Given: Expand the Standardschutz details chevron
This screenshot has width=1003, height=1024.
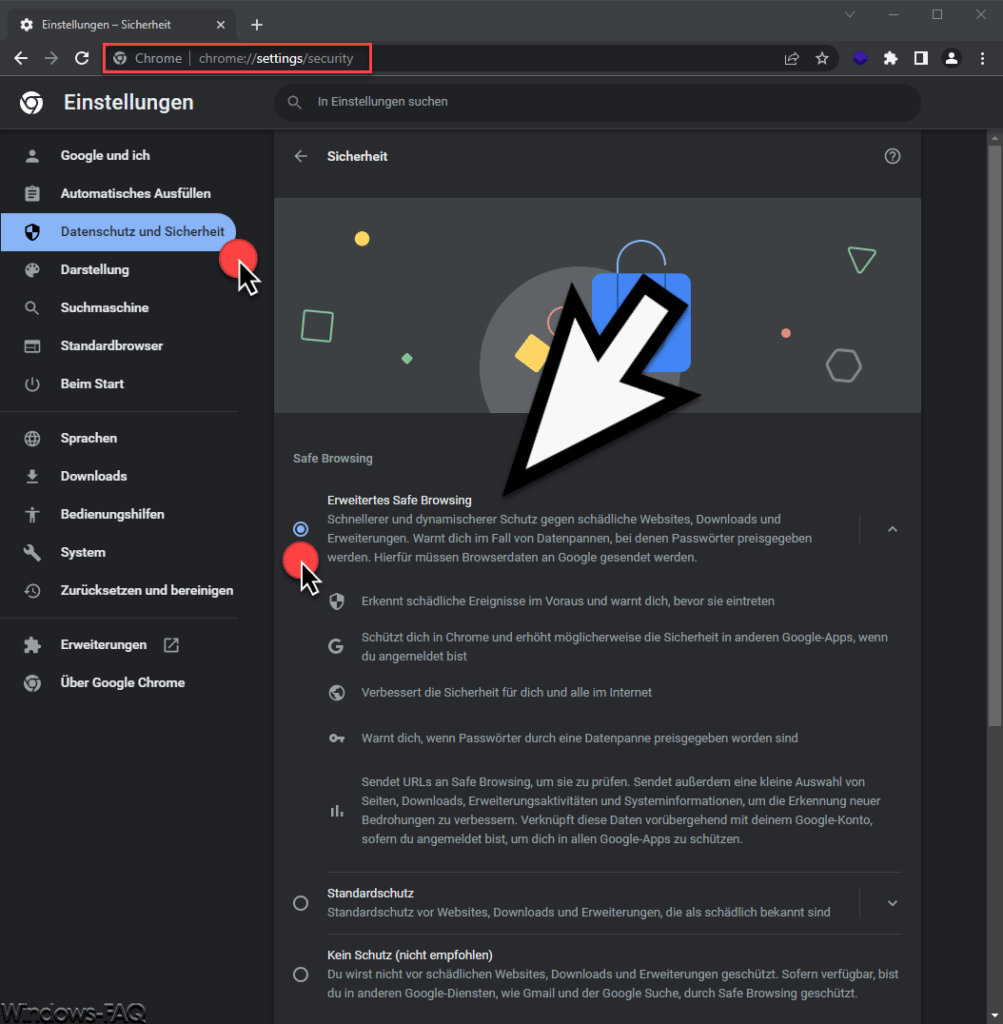Looking at the screenshot, I should [892, 903].
